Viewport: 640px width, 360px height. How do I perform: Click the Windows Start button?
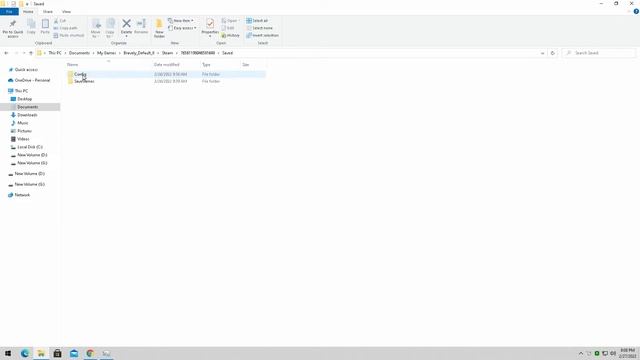[8, 353]
